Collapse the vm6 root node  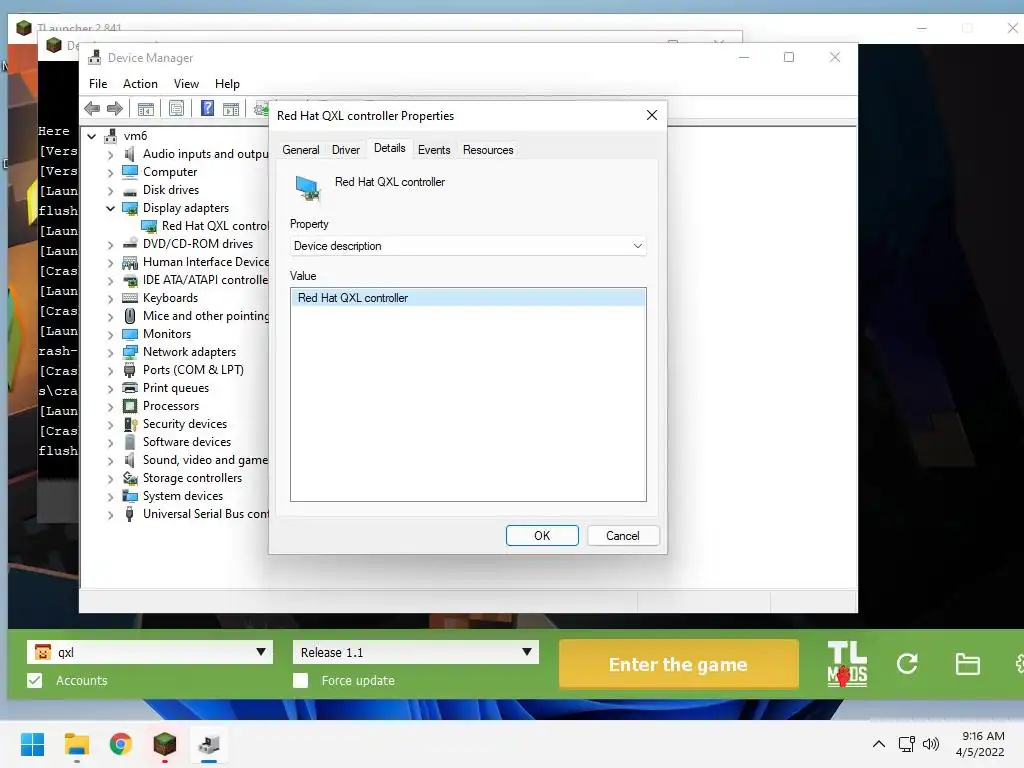tap(92, 136)
